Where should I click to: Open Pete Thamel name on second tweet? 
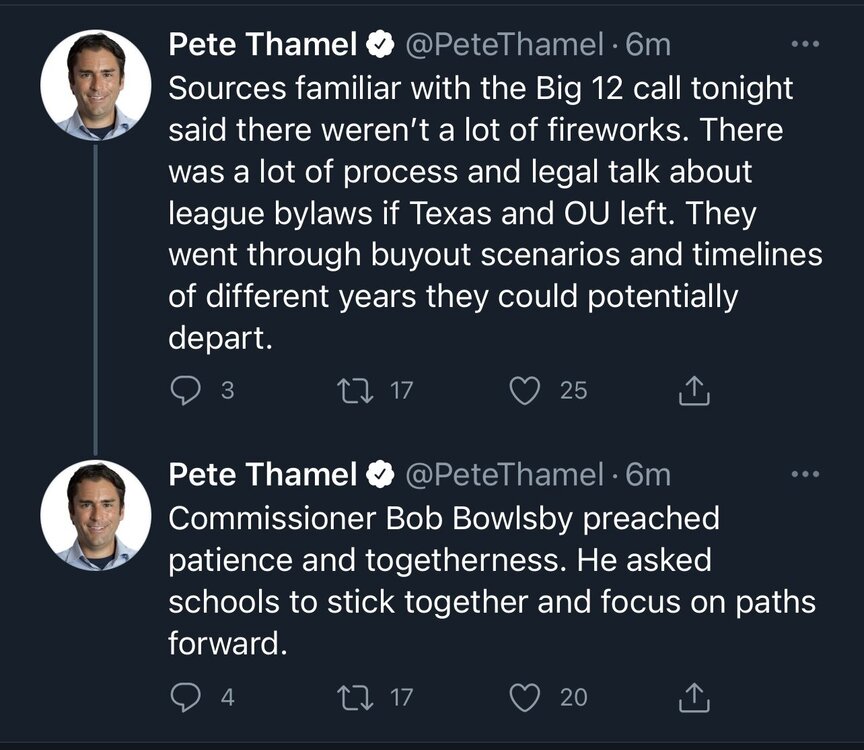[263, 474]
